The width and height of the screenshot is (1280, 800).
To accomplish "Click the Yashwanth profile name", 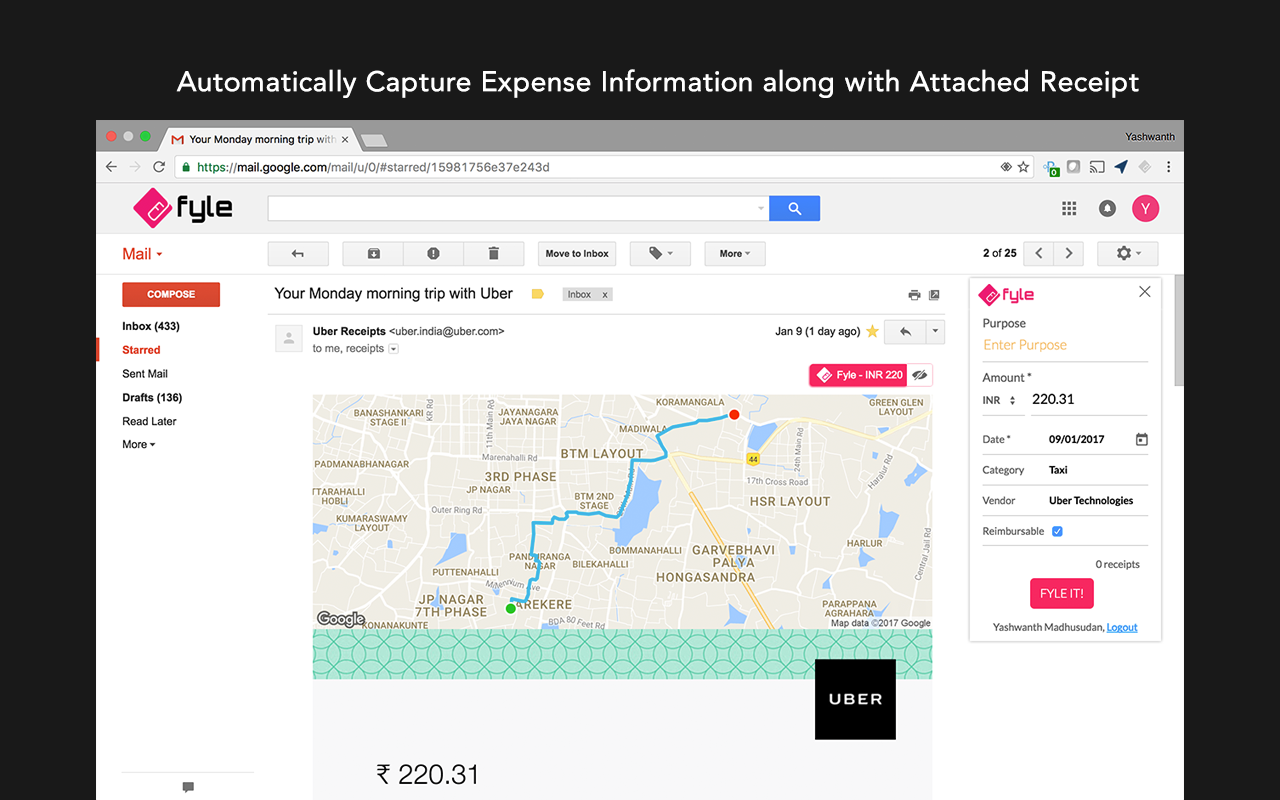I will [x=1149, y=136].
